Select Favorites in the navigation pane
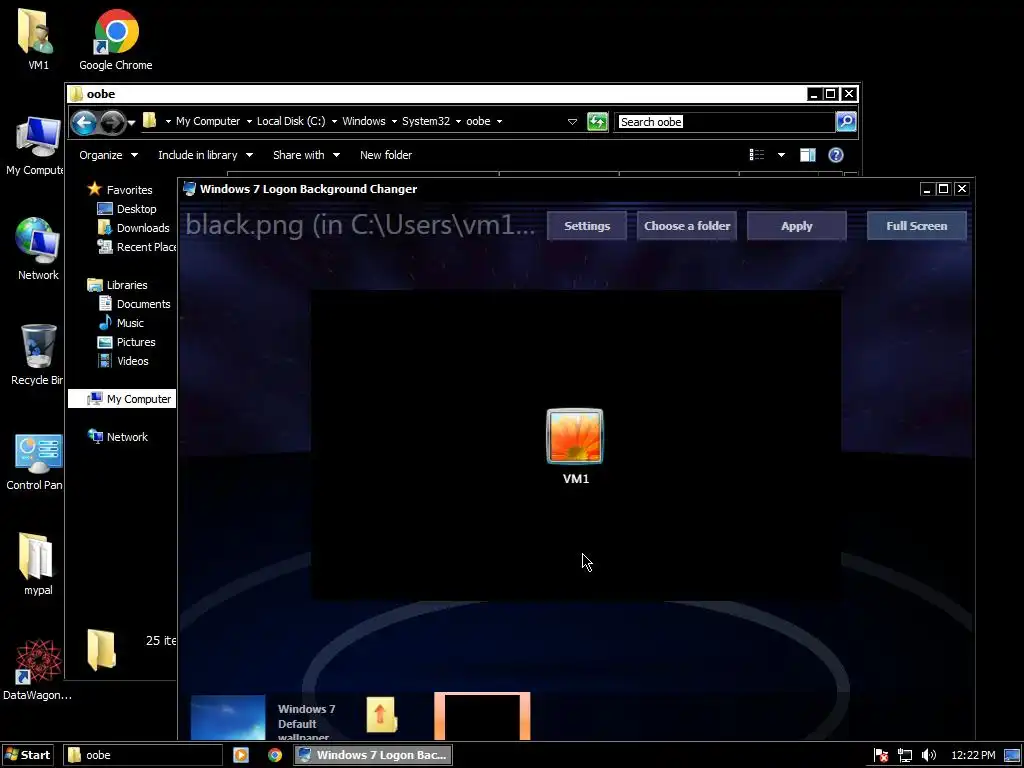The image size is (1024, 768). (x=120, y=189)
